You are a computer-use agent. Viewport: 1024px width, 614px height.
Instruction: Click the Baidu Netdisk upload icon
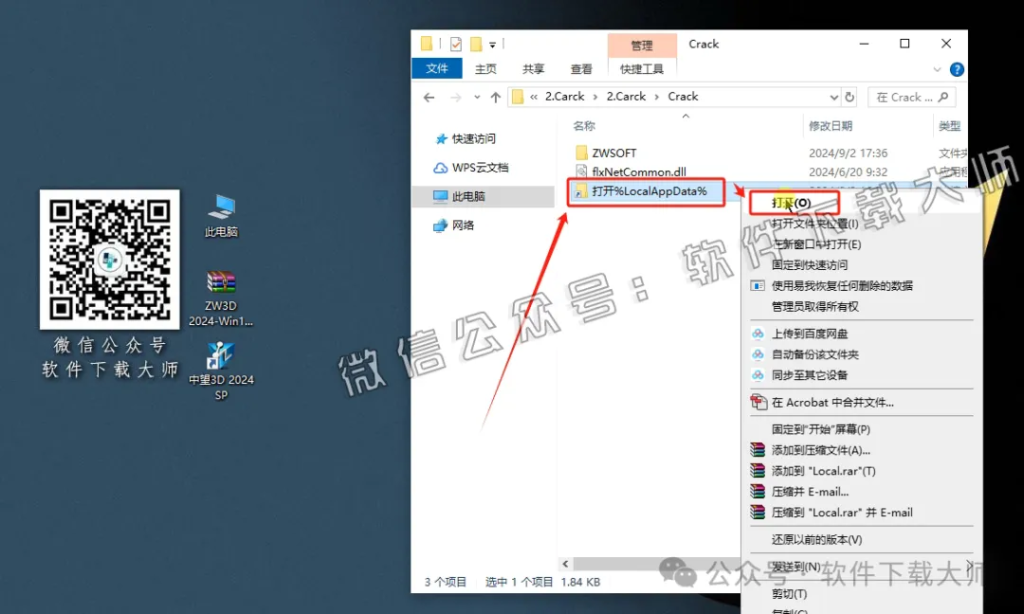[756, 333]
